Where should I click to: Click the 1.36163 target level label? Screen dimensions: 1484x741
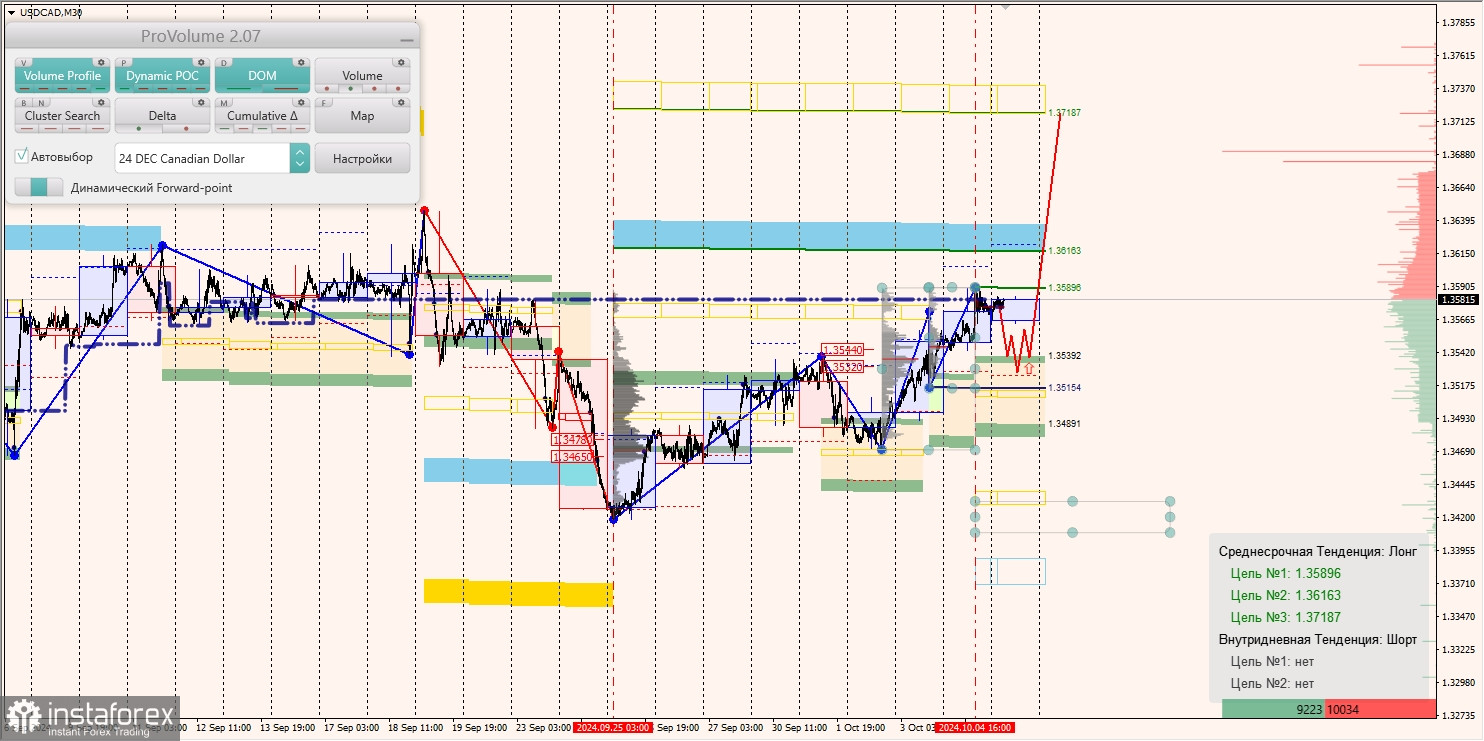[x=1067, y=251]
